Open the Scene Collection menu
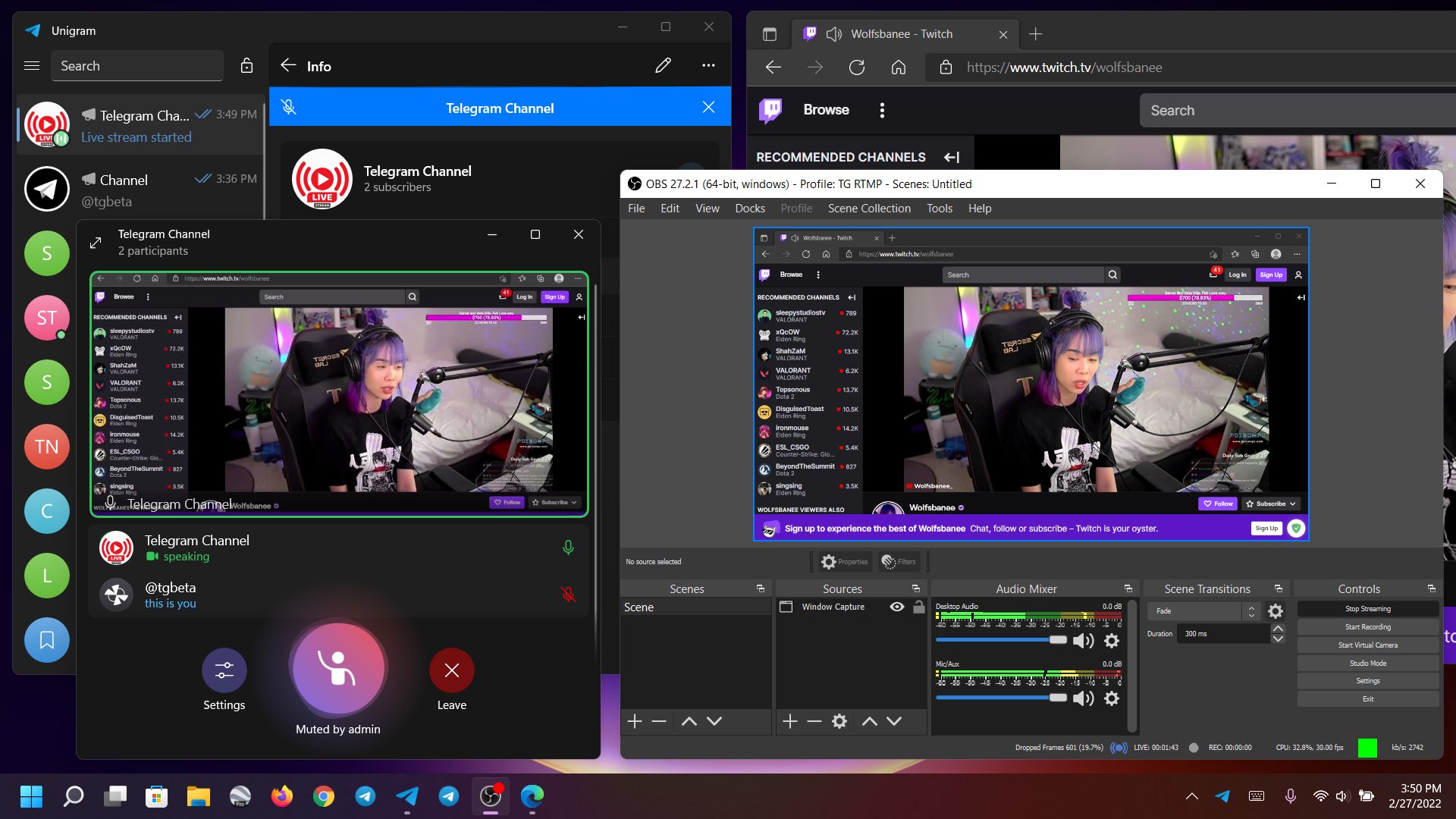The width and height of the screenshot is (1456, 819). pos(869,208)
